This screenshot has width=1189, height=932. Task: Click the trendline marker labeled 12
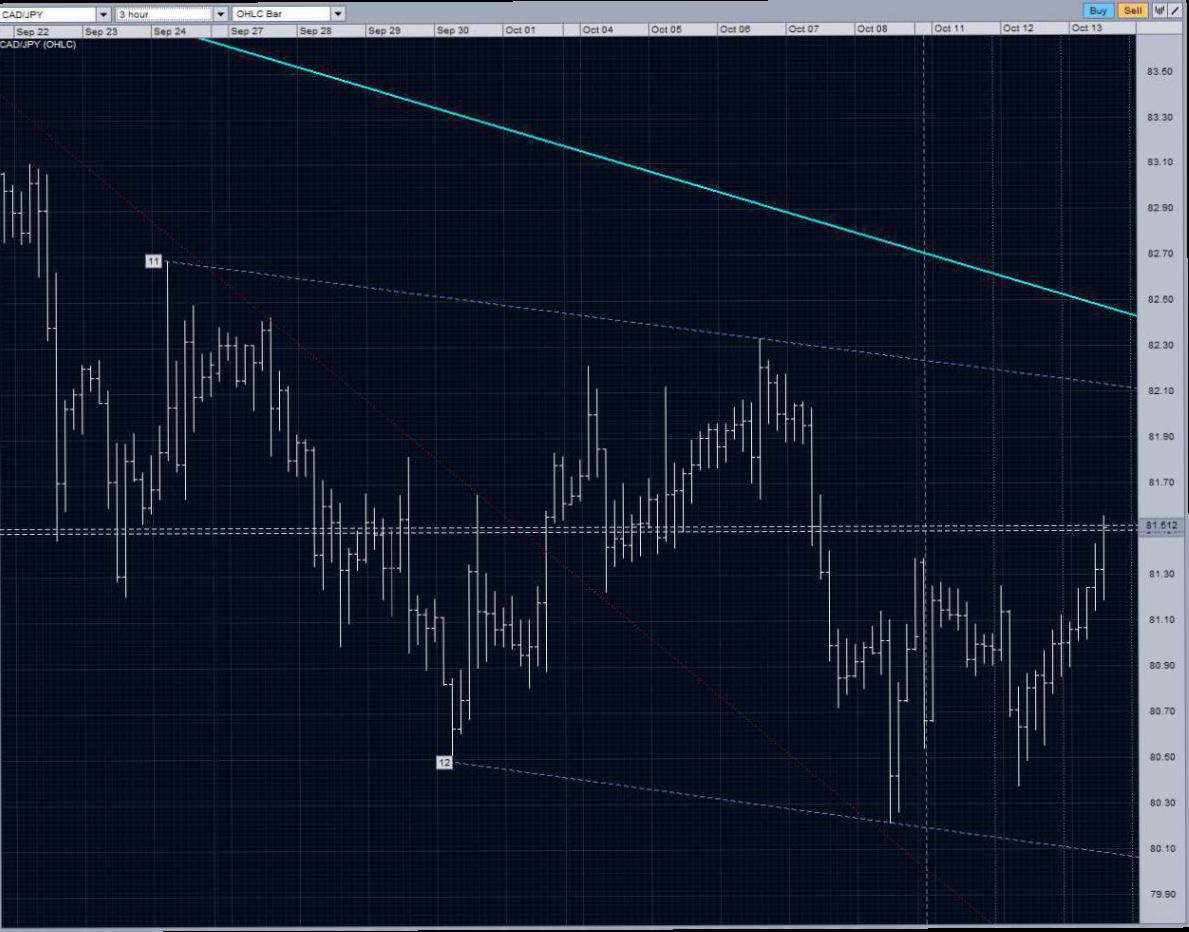(x=444, y=762)
